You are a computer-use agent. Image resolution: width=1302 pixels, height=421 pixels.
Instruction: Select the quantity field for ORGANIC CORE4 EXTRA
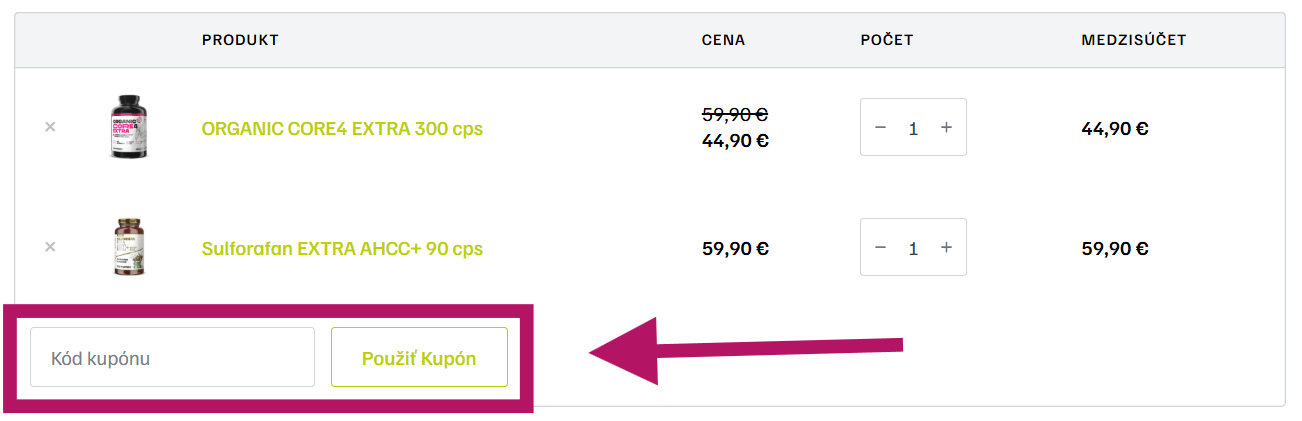(x=913, y=128)
